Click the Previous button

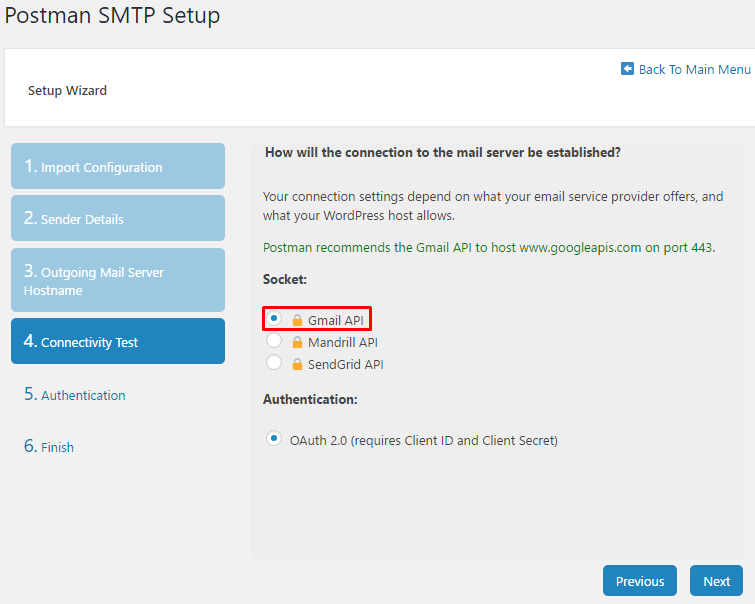coord(640,581)
